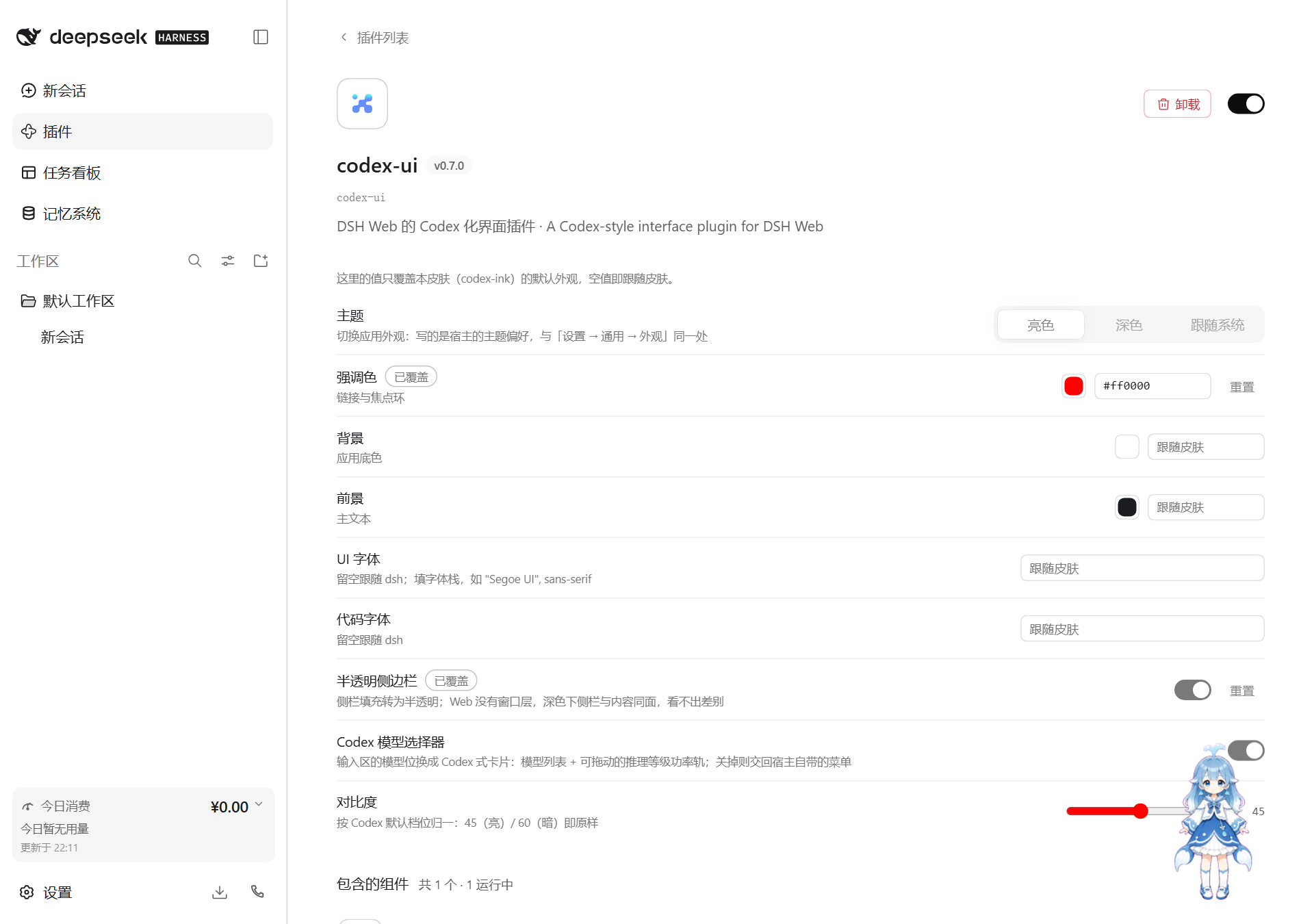Open workspace filter settings icon
Image resolution: width=1314 pixels, height=924 pixels.
point(228,261)
